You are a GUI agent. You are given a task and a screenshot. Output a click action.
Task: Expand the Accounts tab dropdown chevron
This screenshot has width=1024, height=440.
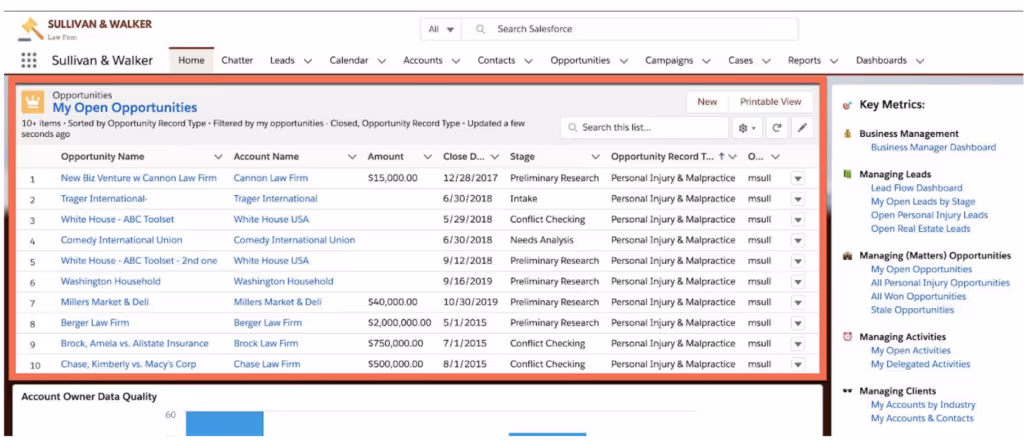(x=456, y=61)
